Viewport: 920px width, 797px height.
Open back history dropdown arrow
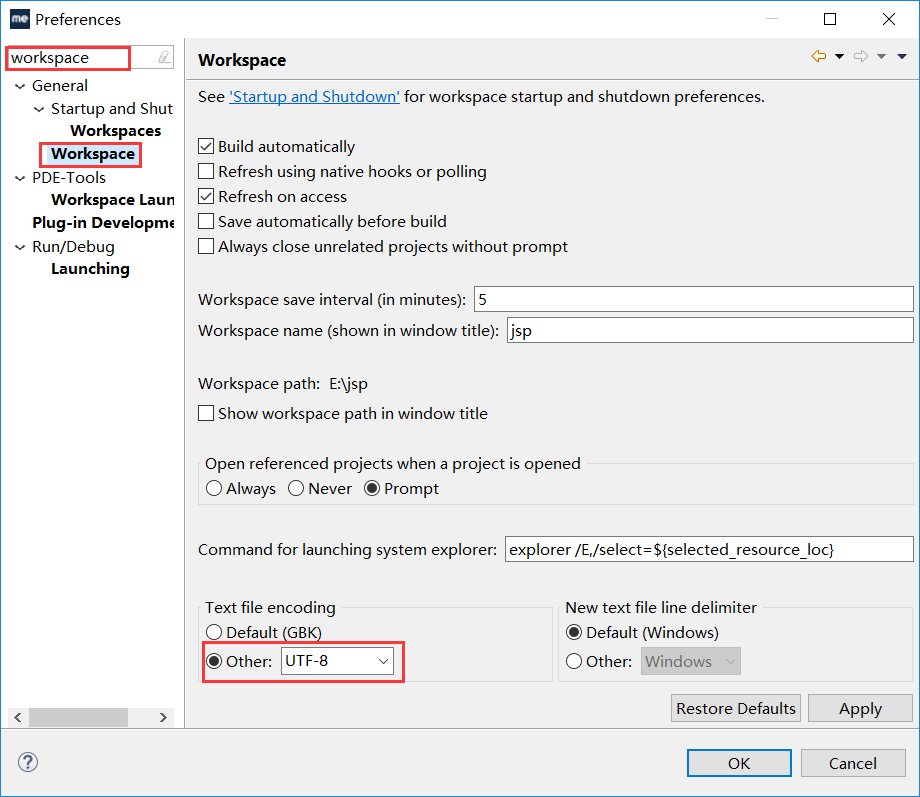pyautogui.click(x=840, y=56)
